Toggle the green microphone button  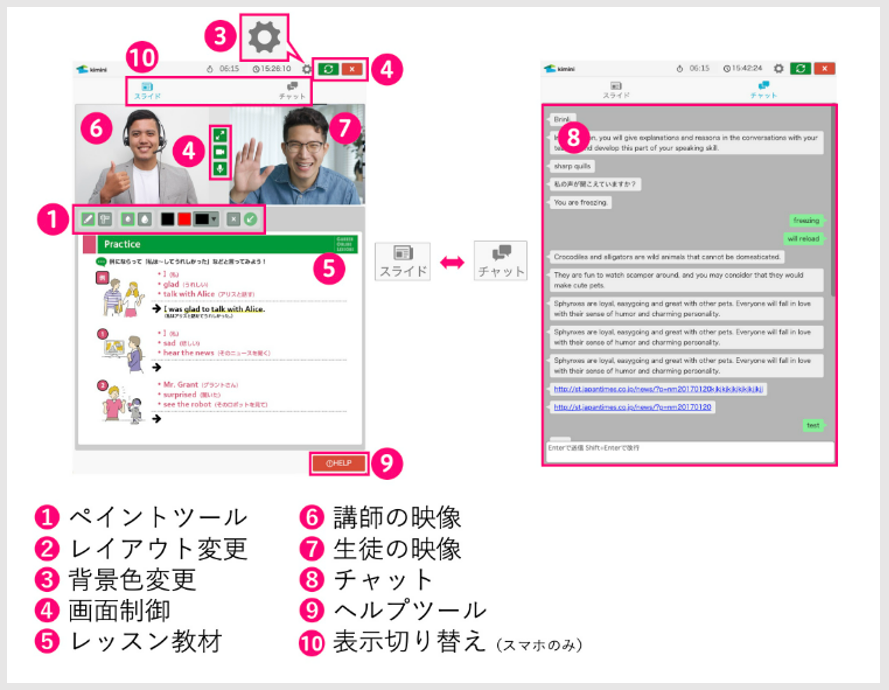pyautogui.click(x=220, y=169)
